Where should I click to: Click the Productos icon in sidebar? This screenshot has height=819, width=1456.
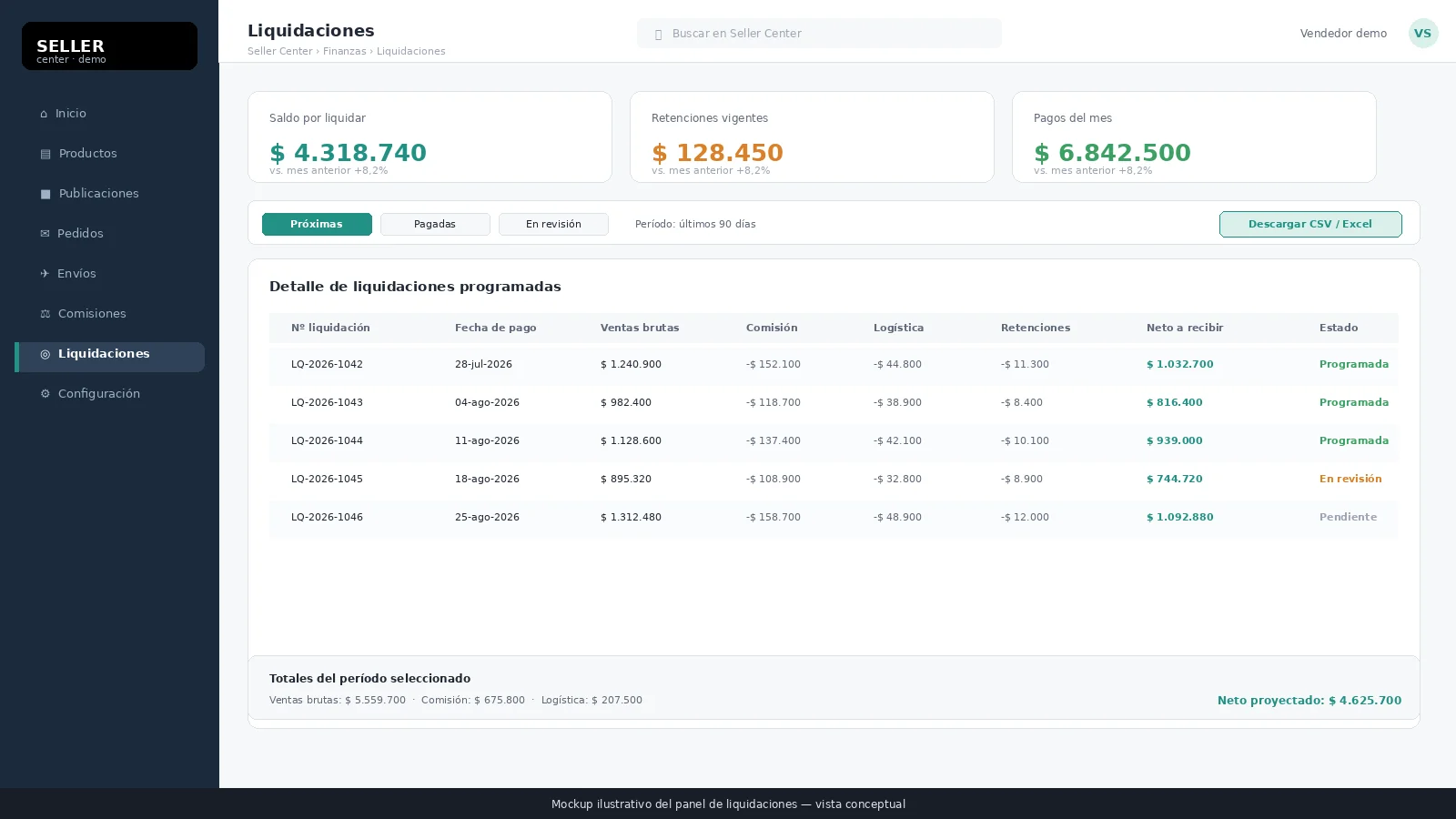pyautogui.click(x=45, y=154)
